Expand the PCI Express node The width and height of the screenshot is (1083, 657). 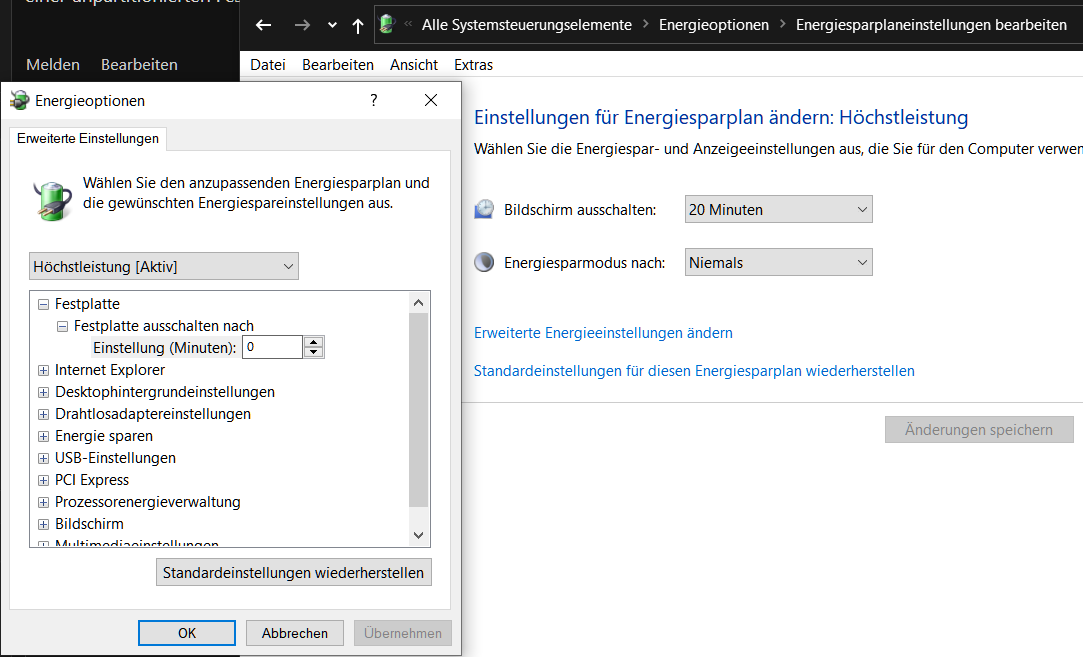click(44, 480)
